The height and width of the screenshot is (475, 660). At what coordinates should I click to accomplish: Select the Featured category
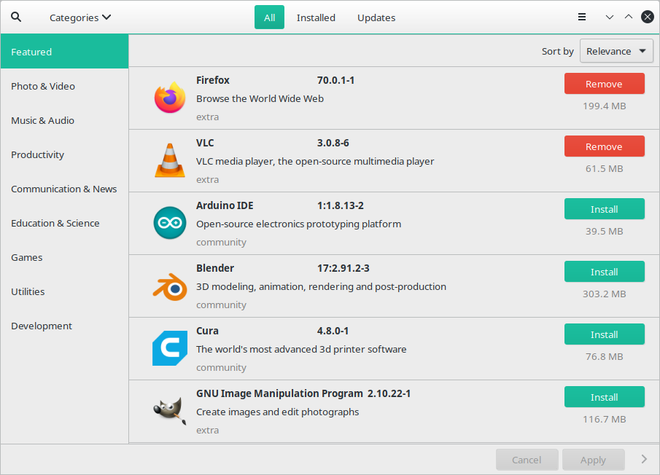point(64,51)
